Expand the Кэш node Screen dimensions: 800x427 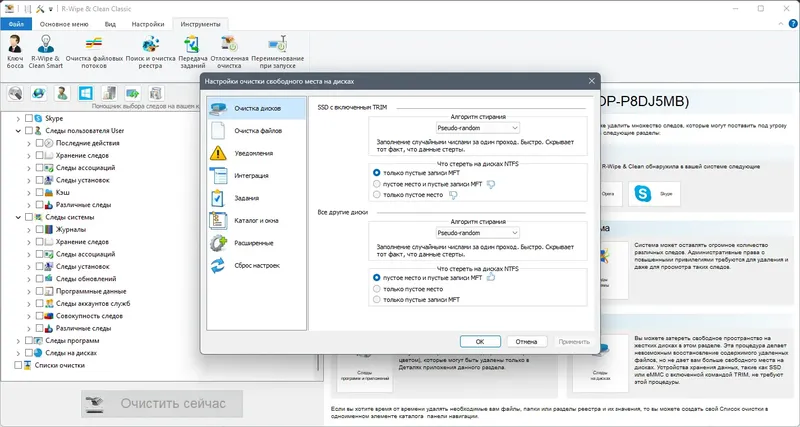coord(29,192)
